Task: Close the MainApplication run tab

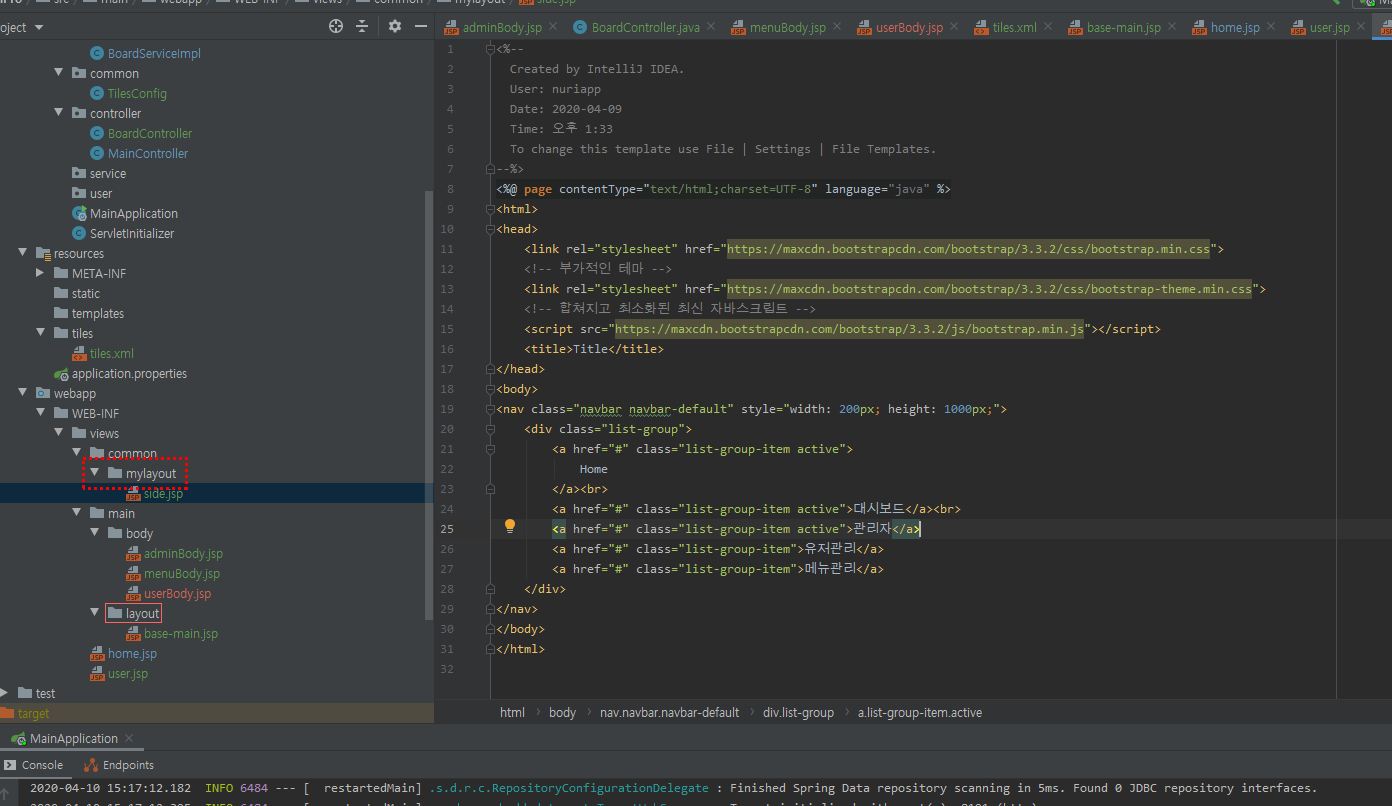Action: click(x=130, y=739)
